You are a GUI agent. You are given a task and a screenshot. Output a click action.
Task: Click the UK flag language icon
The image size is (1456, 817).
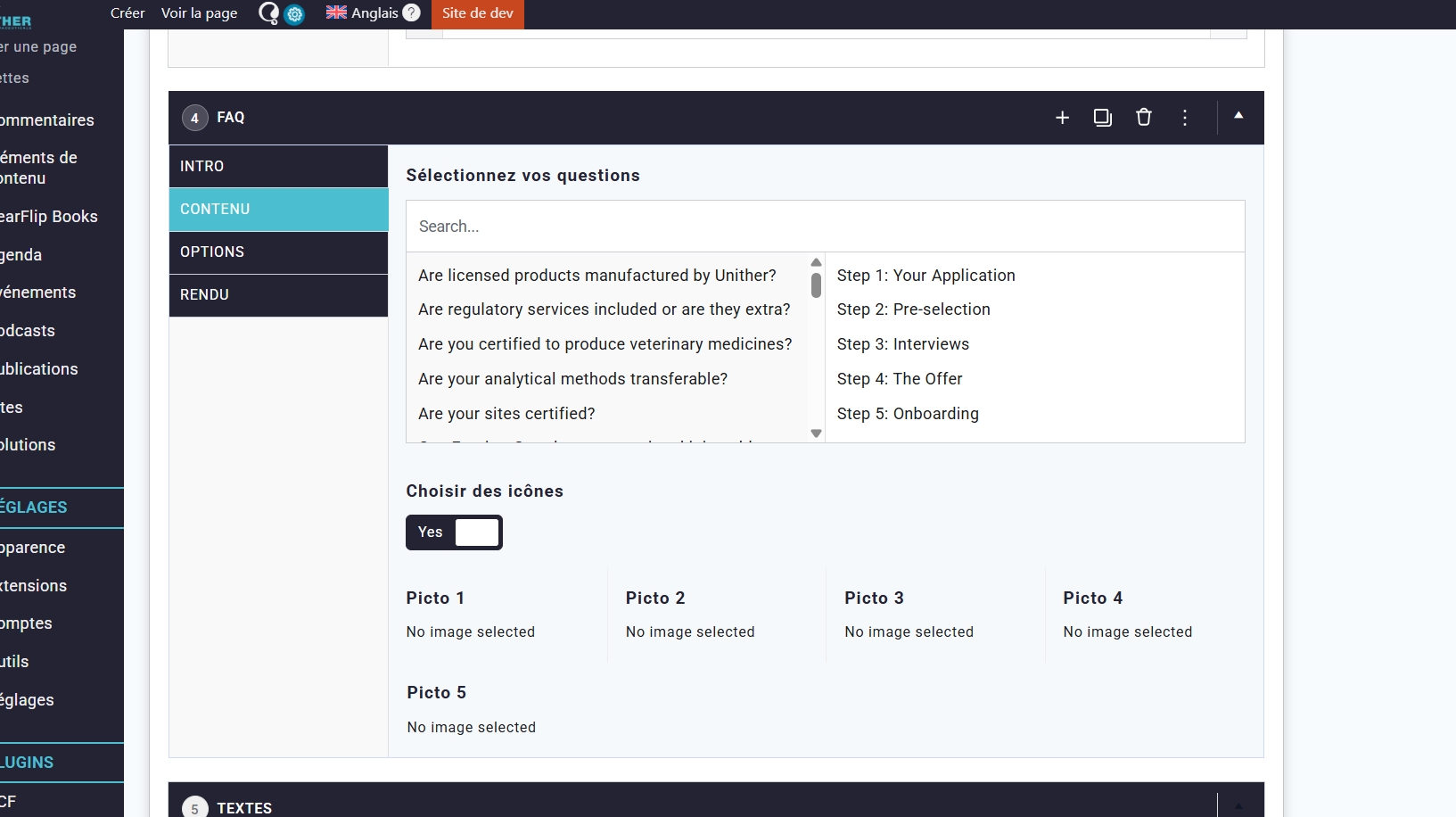336,12
